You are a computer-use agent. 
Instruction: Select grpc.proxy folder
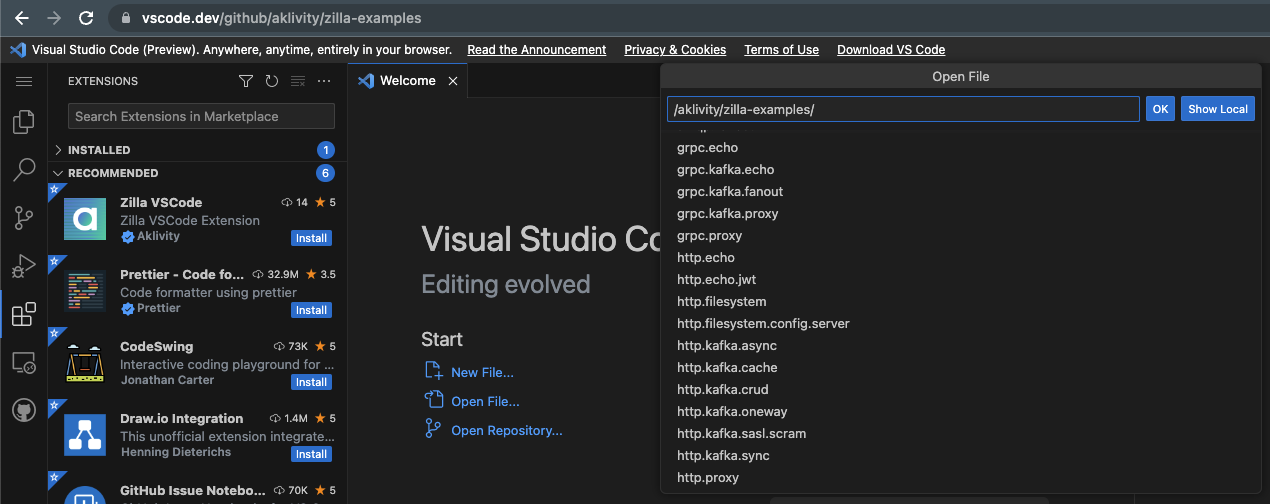click(x=960, y=236)
